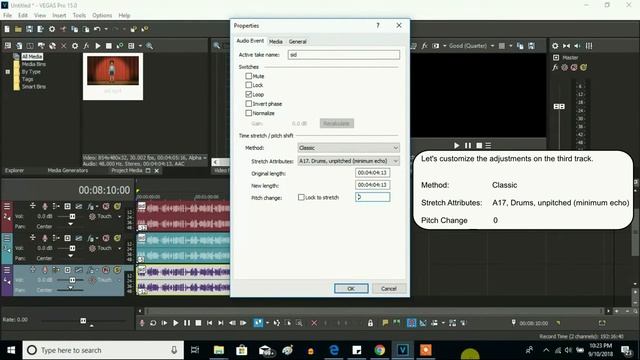640x360 pixels.
Task: Switch to the Media Generators tab
Action: [68, 171]
